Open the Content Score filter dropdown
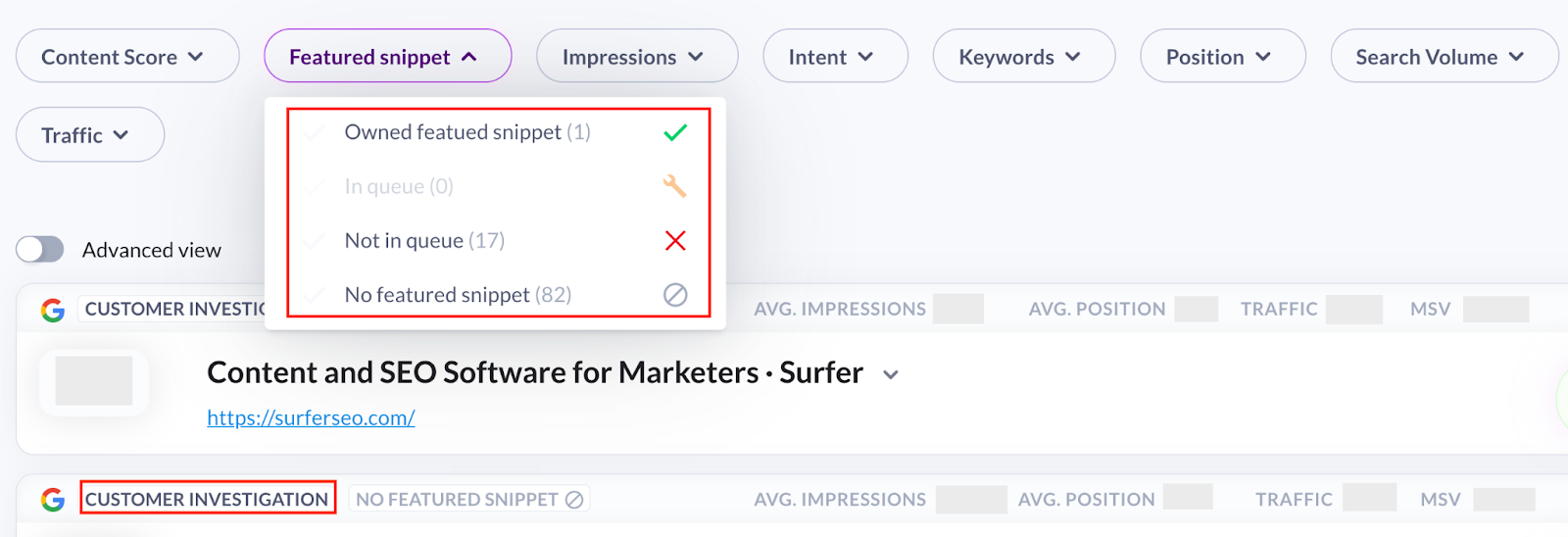Image resolution: width=1568 pixels, height=537 pixels. (127, 57)
